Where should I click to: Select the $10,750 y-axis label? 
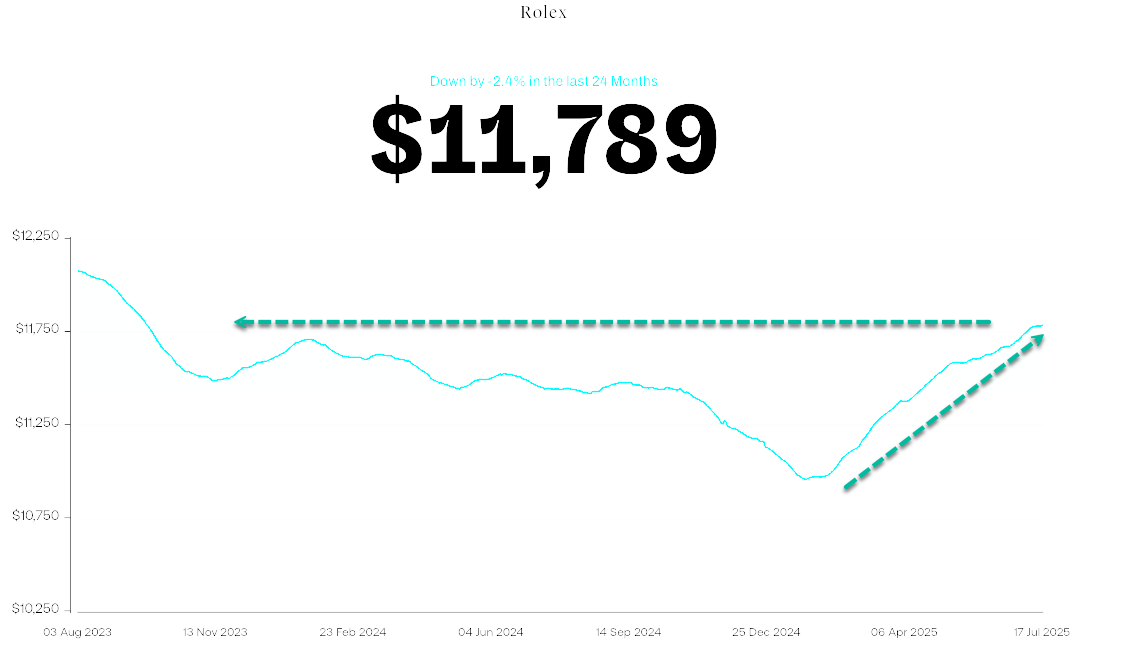(x=36, y=516)
